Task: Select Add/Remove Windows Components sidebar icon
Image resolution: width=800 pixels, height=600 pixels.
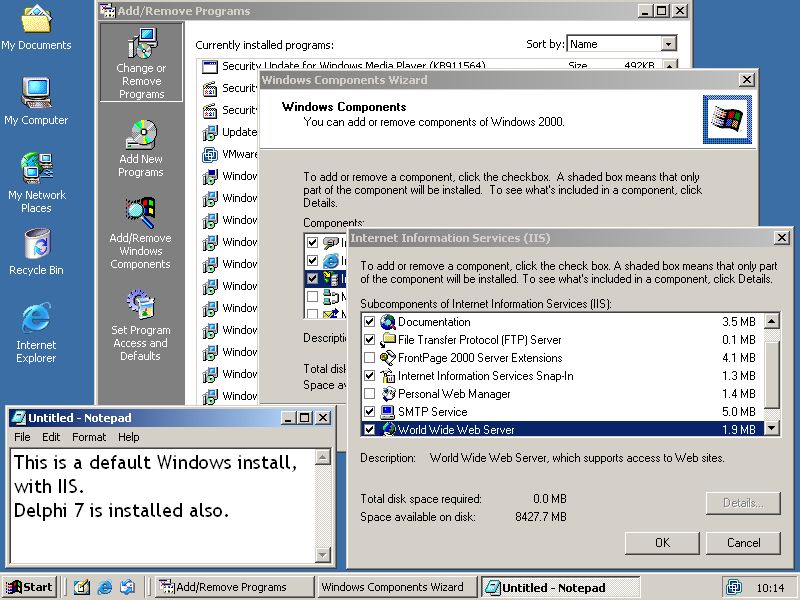Action: pos(140,234)
